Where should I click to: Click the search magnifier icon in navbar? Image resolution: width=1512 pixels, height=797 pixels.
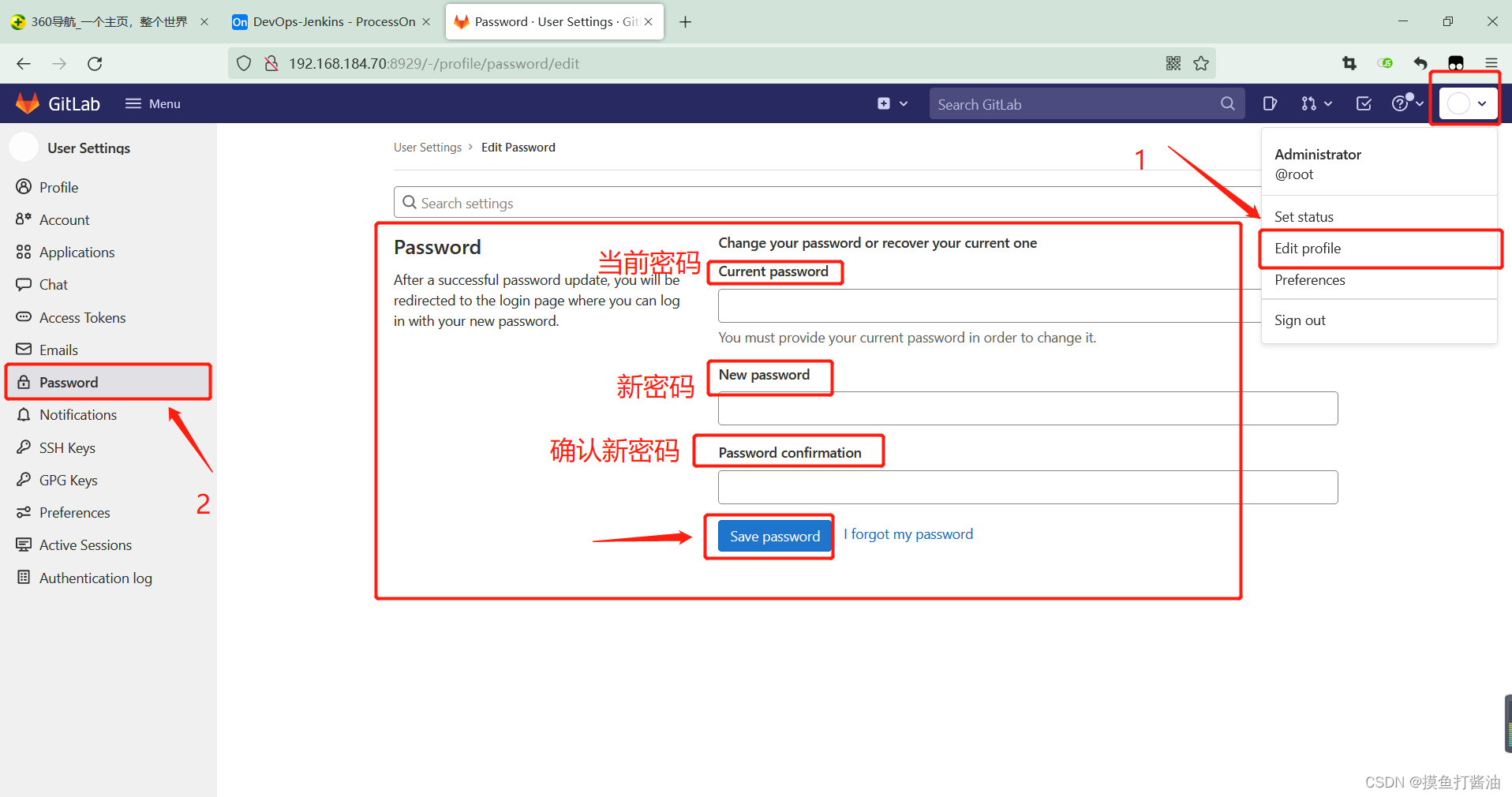[x=1228, y=103]
